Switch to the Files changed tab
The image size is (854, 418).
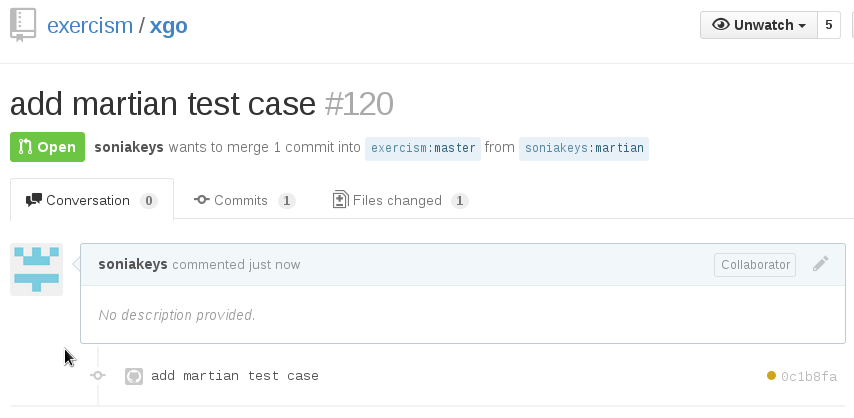click(x=400, y=201)
